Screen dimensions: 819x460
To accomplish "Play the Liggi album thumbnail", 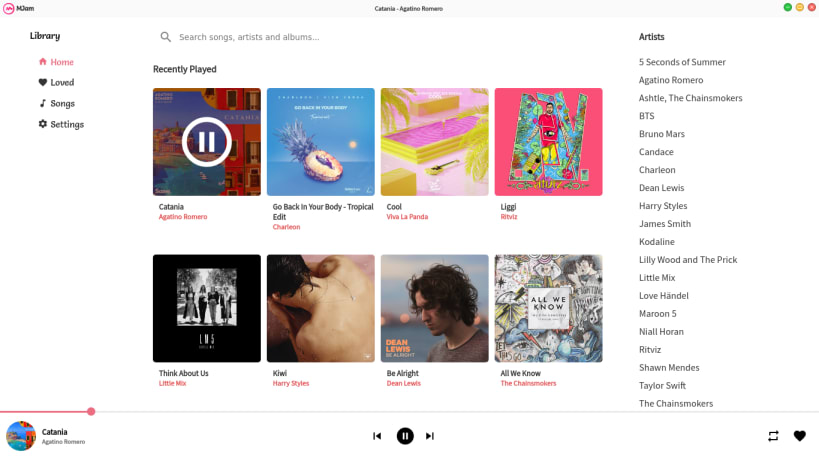I will (548, 142).
